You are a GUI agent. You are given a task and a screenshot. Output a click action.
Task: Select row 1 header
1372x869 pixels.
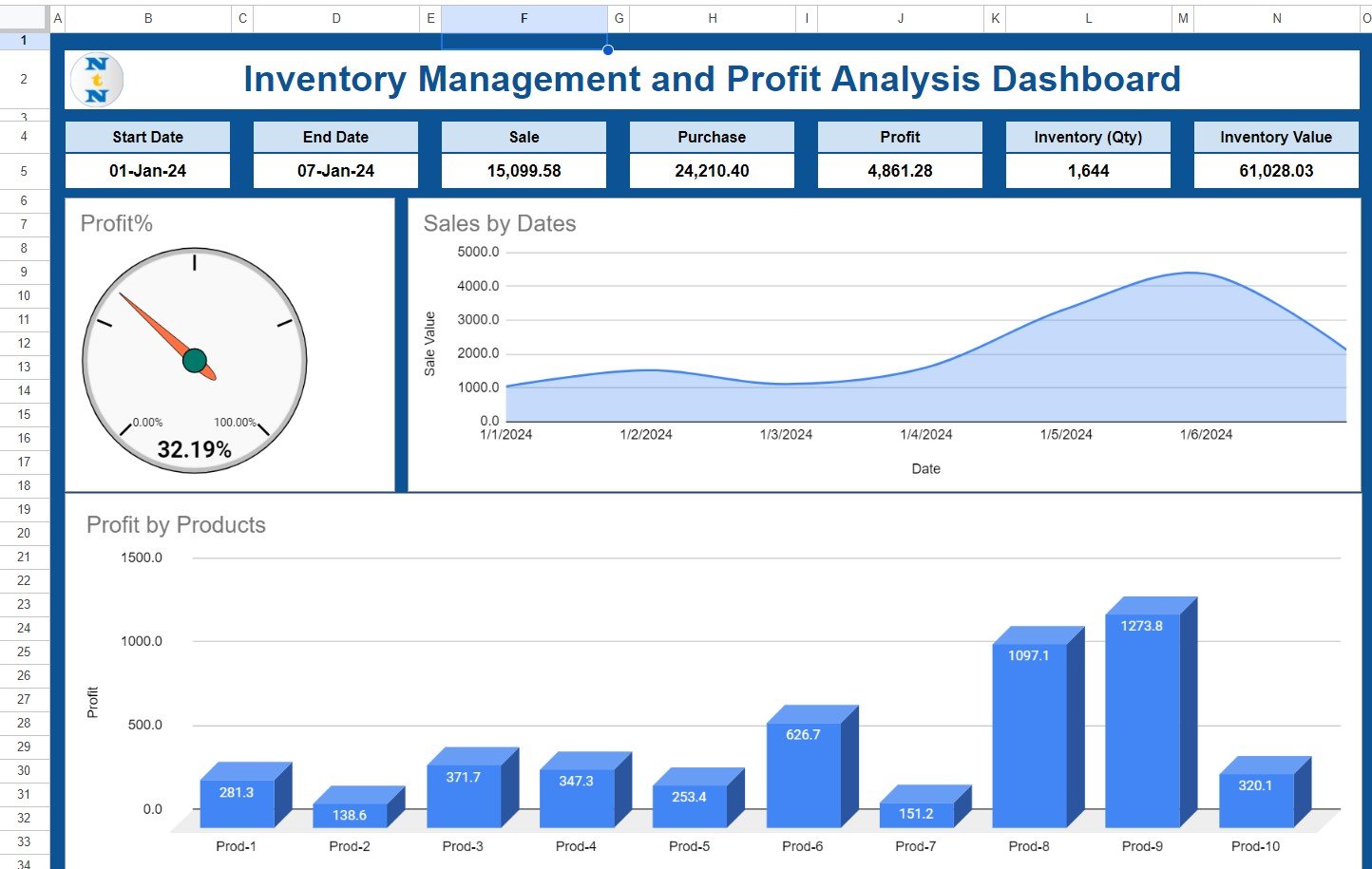coord(24,41)
